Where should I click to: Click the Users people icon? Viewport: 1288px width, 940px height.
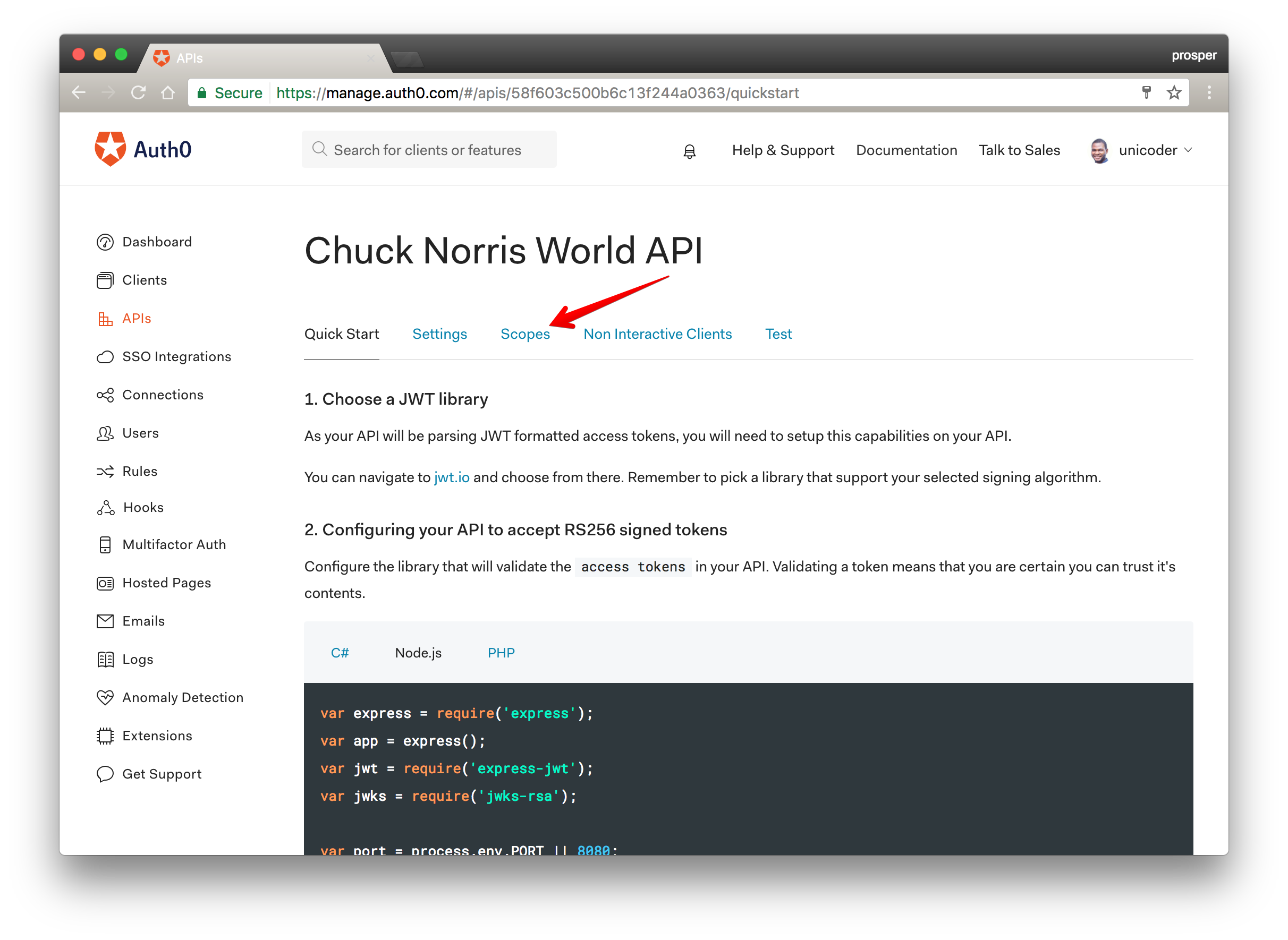pyautogui.click(x=105, y=433)
